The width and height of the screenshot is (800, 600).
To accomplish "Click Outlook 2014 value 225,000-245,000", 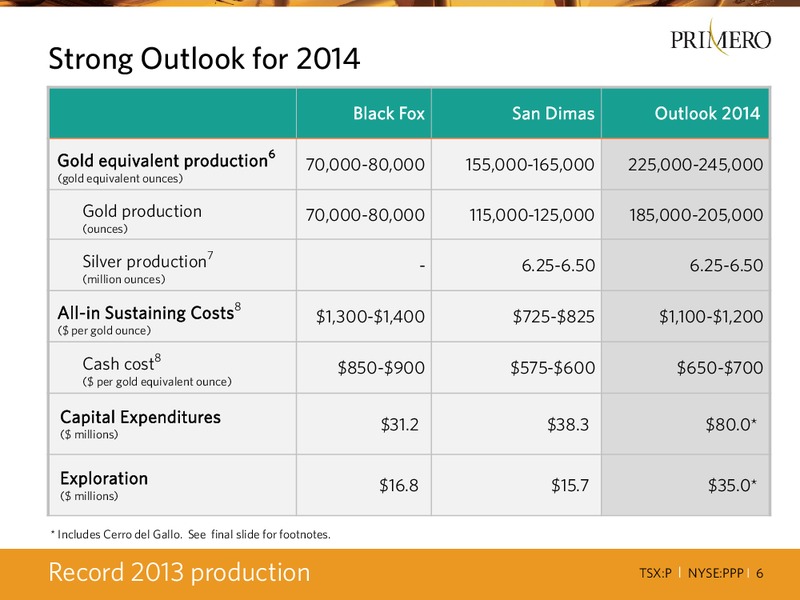I will (x=695, y=164).
